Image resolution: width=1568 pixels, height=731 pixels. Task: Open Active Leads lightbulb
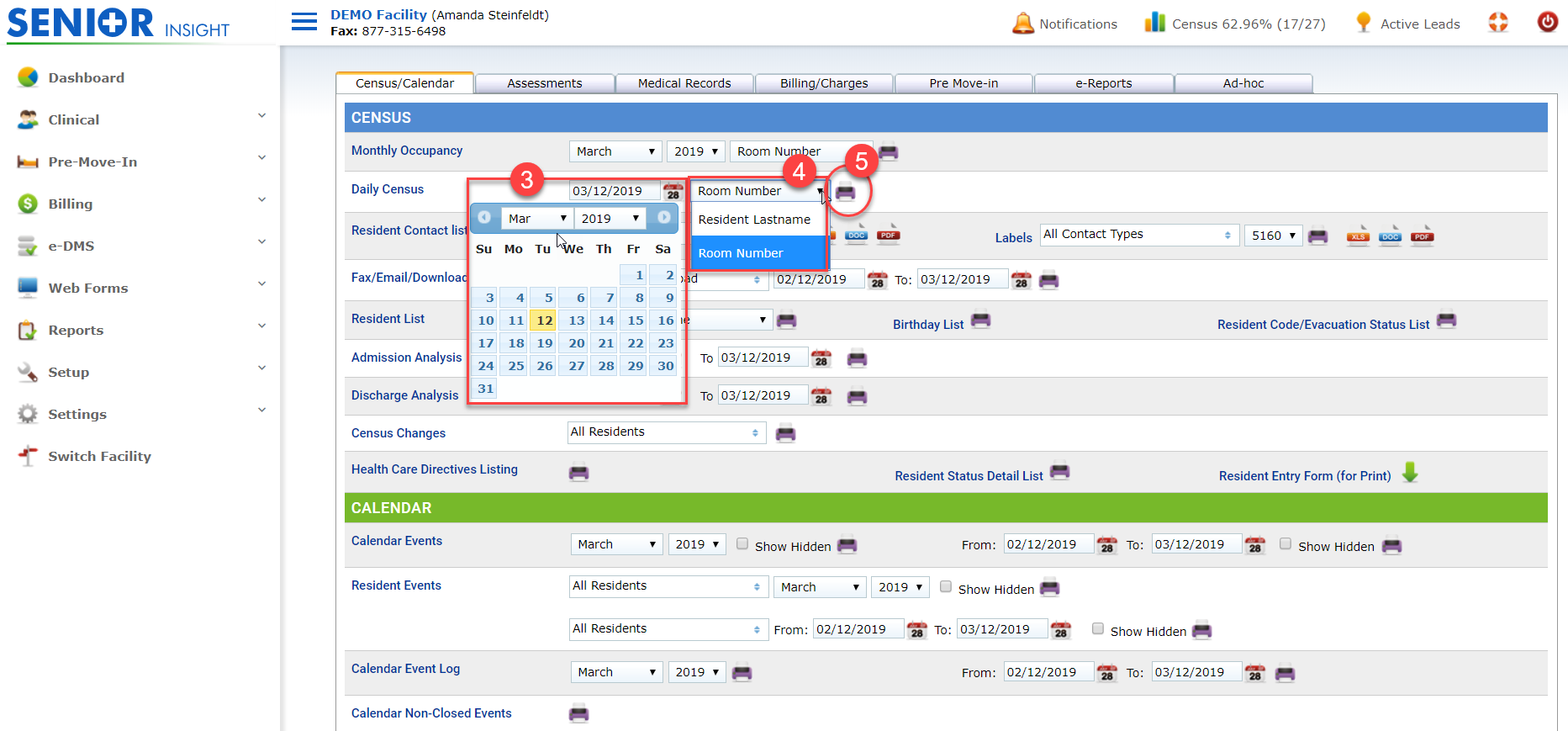tap(1364, 23)
